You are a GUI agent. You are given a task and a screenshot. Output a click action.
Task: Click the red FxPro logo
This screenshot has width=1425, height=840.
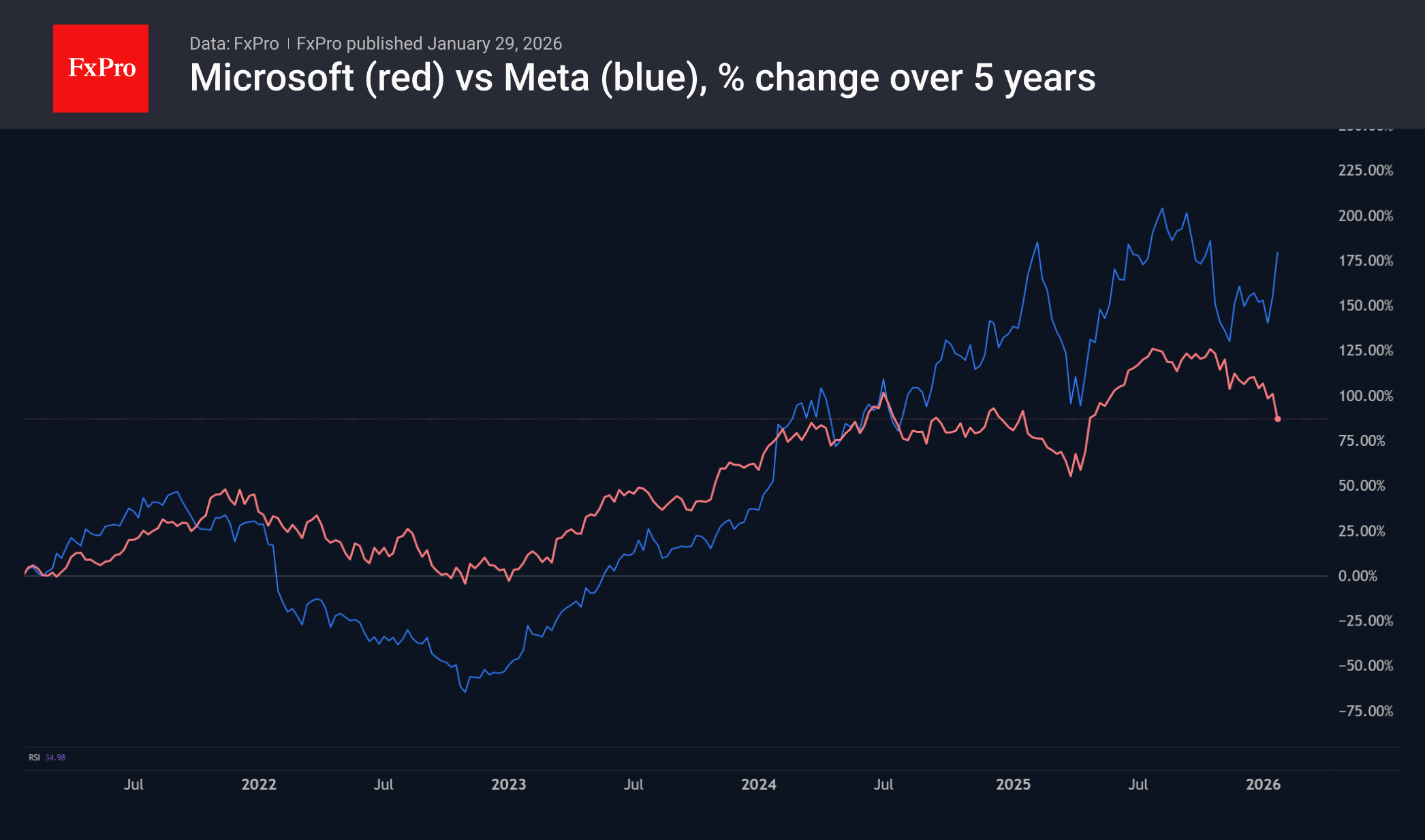pyautogui.click(x=100, y=68)
